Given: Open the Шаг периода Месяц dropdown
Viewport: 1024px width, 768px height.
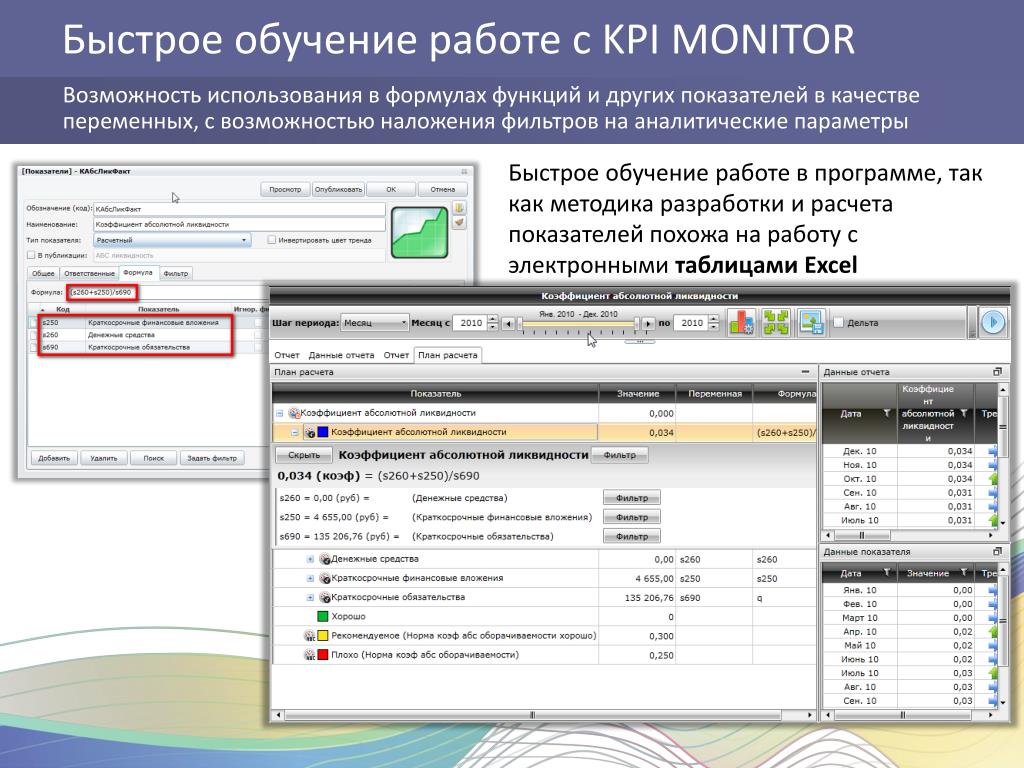Looking at the screenshot, I should point(375,323).
